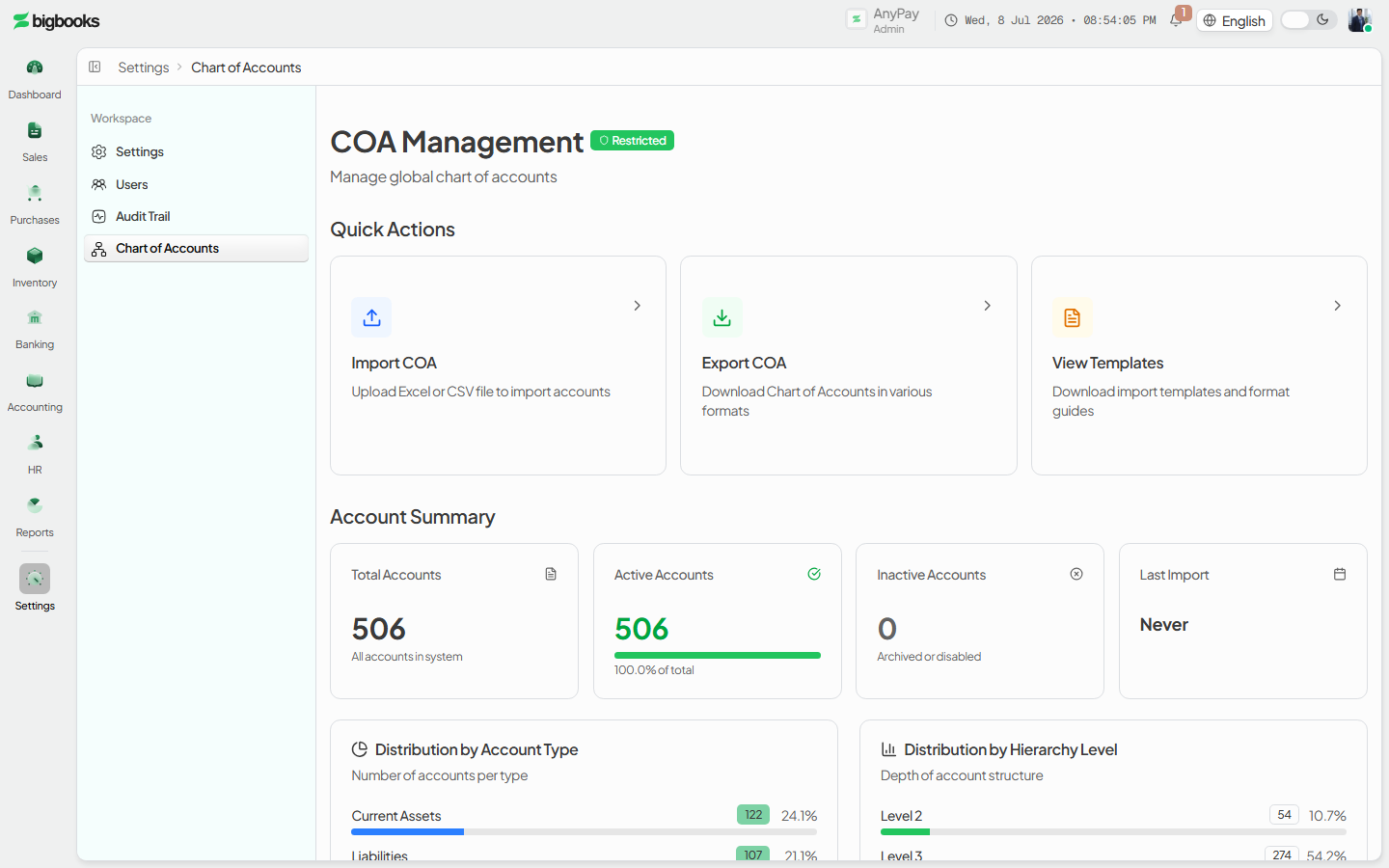
Task: Open the HR module icon
Action: point(35,443)
